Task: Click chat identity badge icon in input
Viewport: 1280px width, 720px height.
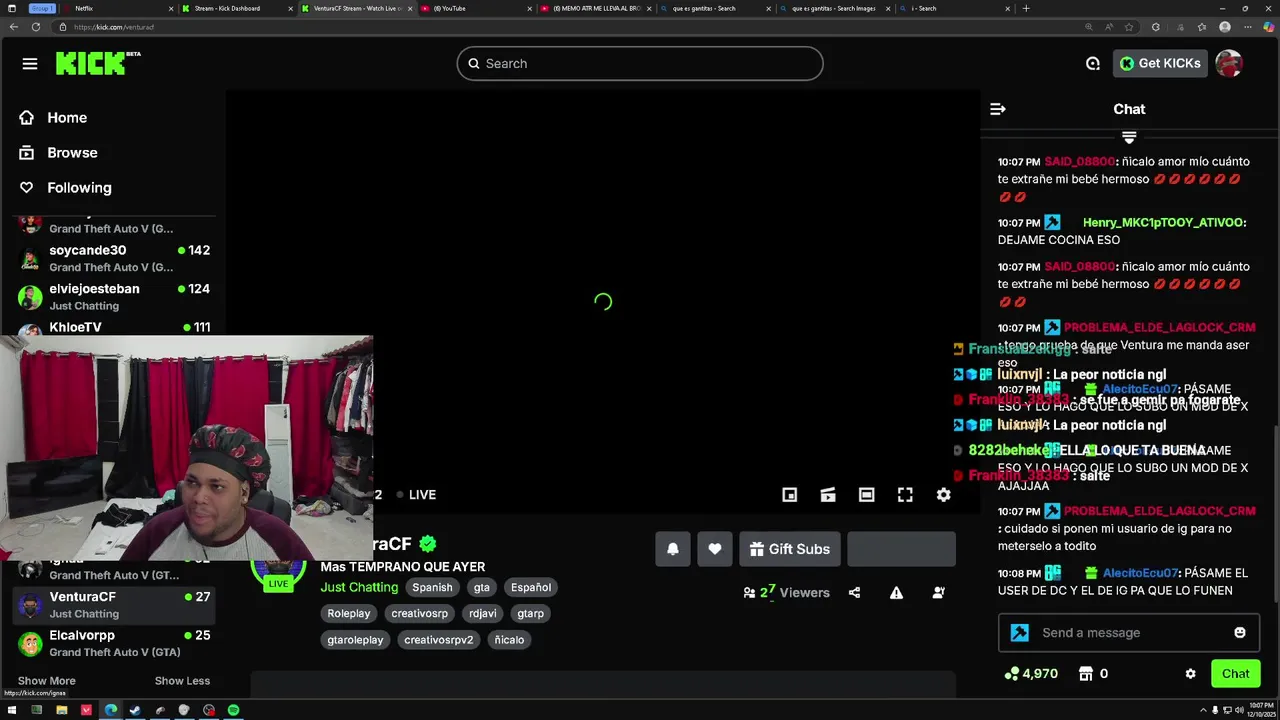Action: tap(1019, 632)
